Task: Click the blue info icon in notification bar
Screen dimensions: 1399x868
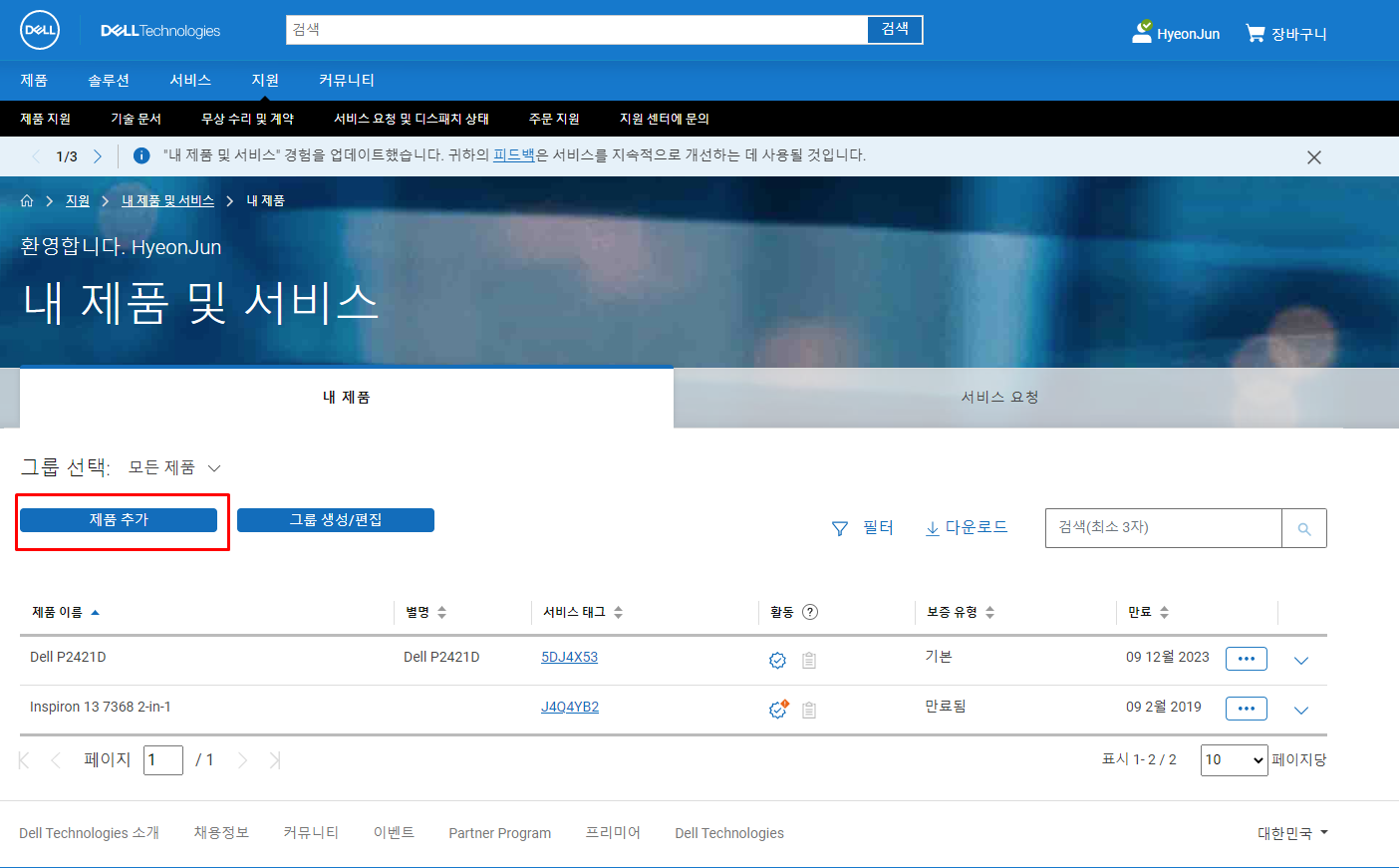Action: [141, 155]
